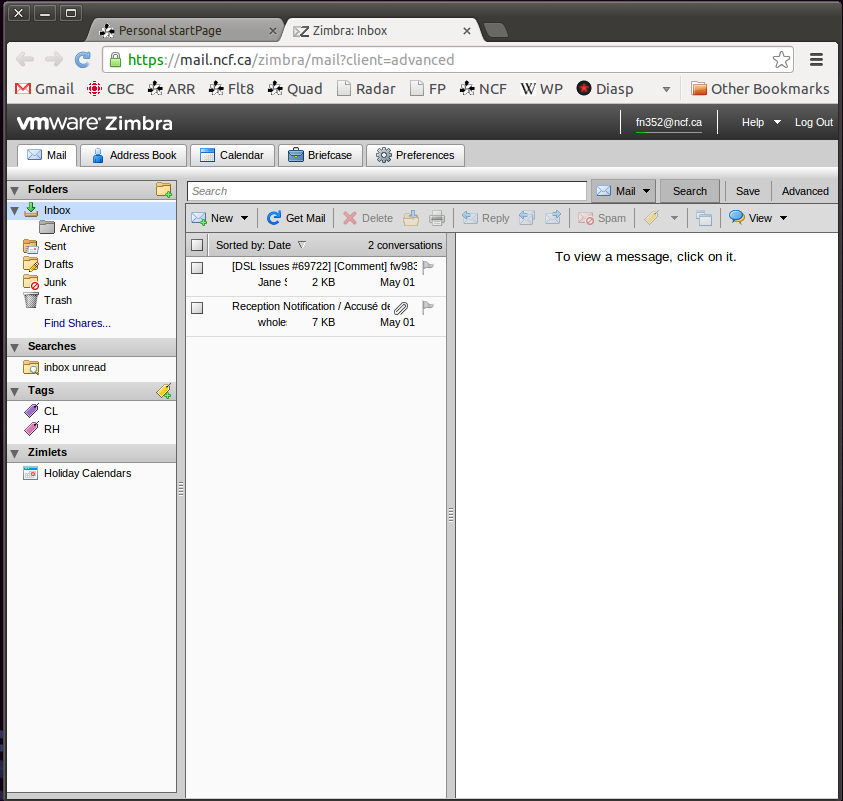Click the New Tag icon in Tags header
Screen dimensions: 843x801
coord(163,391)
